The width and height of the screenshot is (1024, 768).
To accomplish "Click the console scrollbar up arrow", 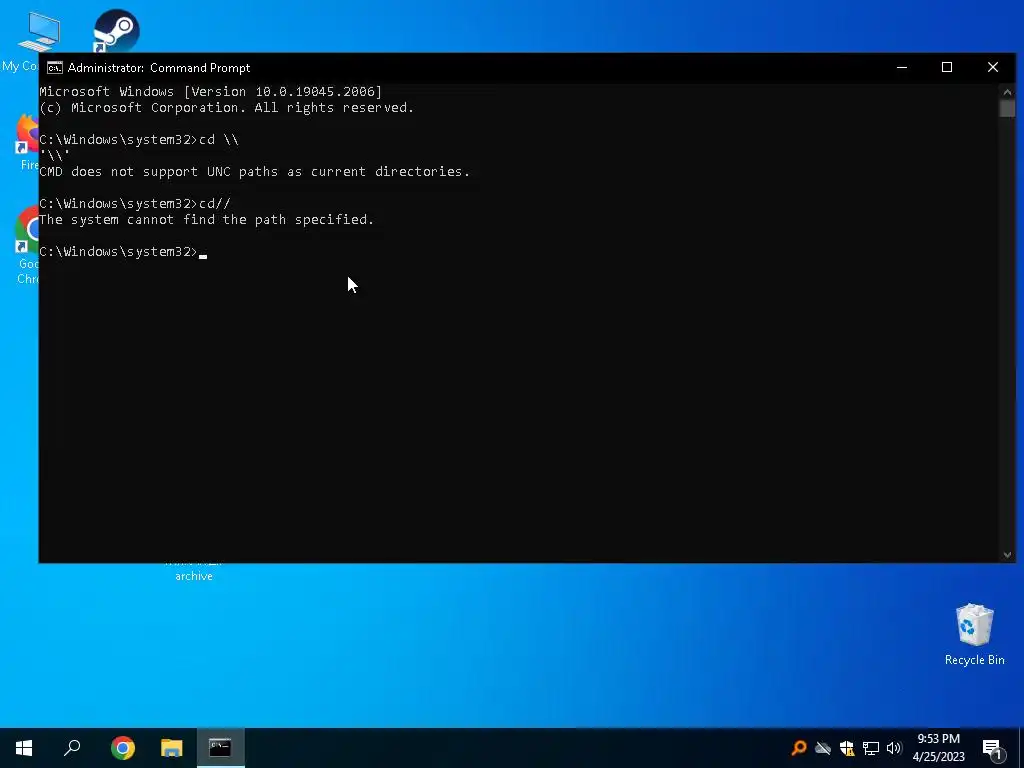I will point(1007,91).
